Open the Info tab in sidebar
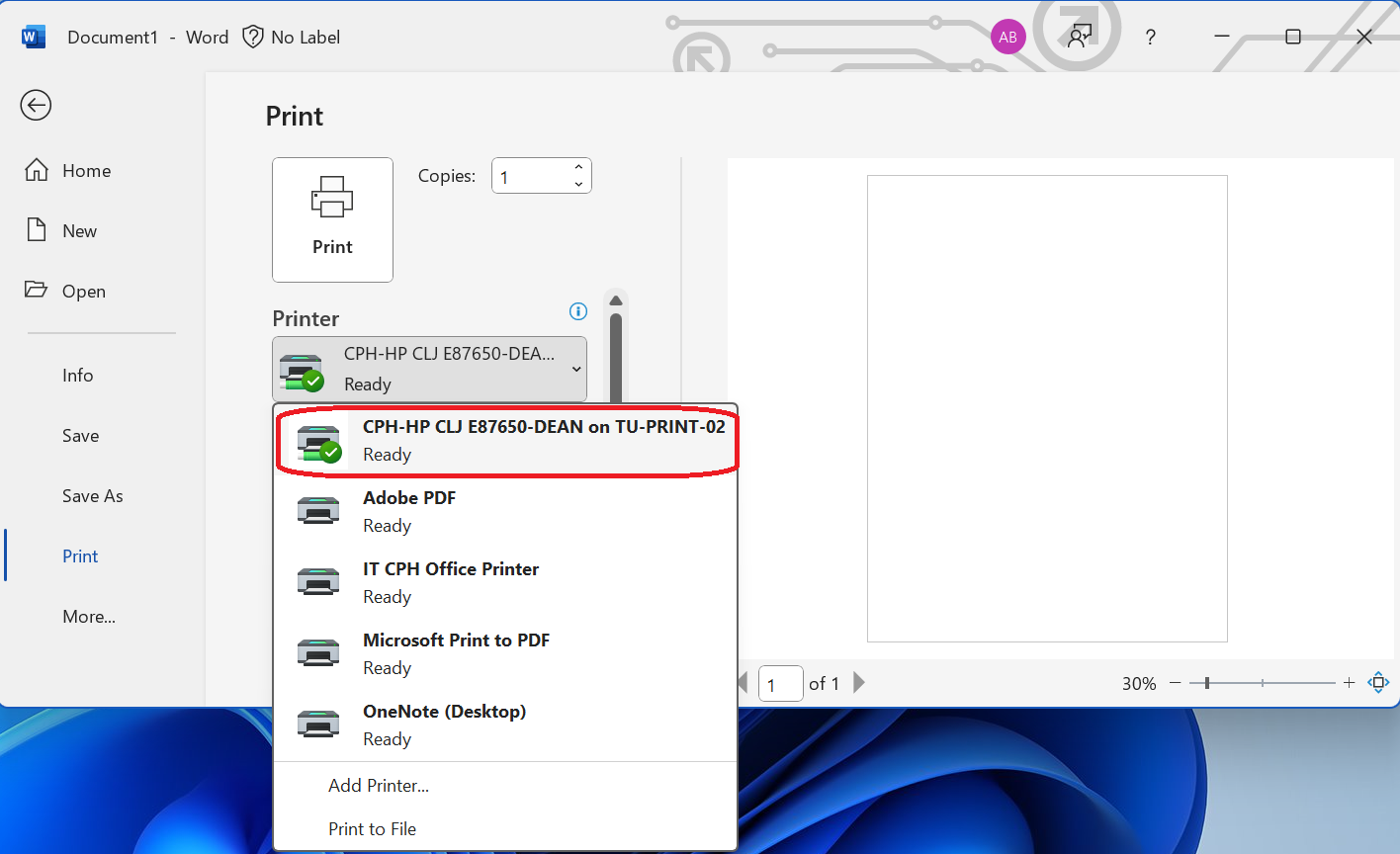 77,375
